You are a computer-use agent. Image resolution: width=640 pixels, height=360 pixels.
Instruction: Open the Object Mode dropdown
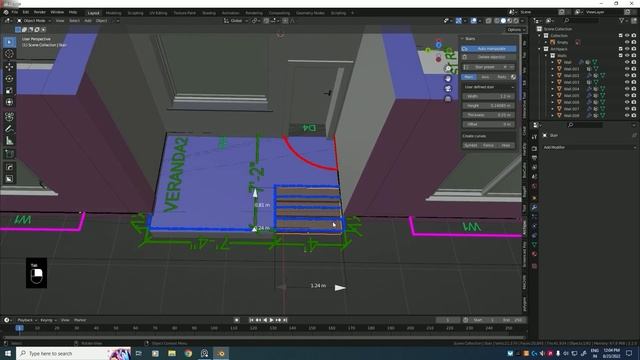click(34, 21)
